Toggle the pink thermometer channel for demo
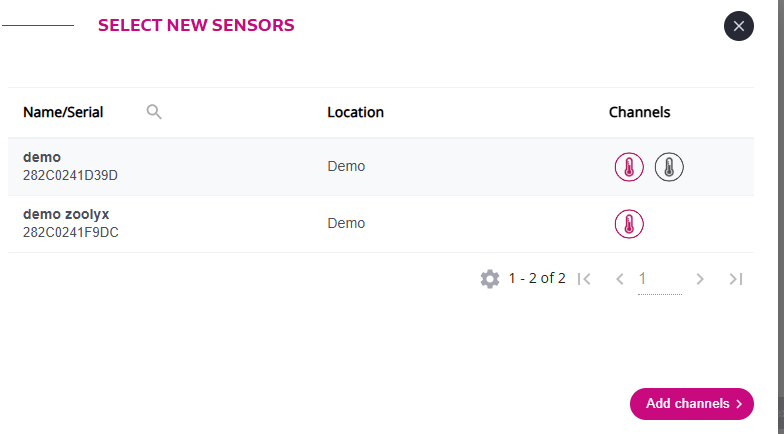Screen dimensions: 784x434 click(x=629, y=167)
